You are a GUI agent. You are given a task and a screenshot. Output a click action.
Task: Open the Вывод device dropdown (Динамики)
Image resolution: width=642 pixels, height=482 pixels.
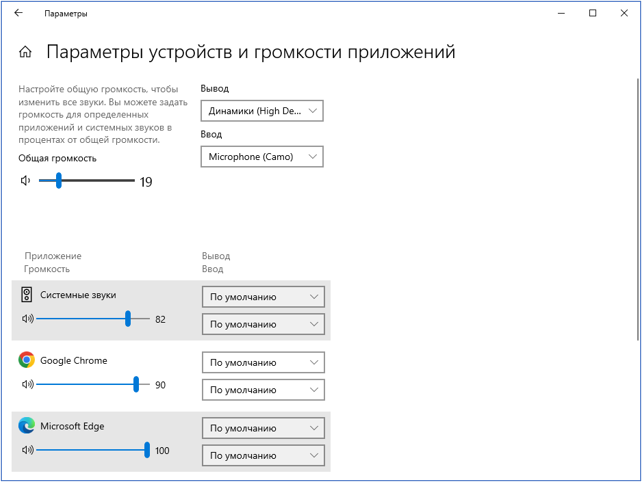click(x=262, y=111)
